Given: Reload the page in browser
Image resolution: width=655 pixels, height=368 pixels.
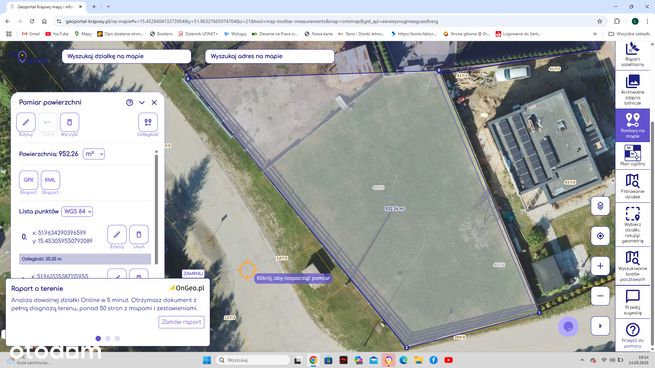Looking at the screenshot, I should pos(32,21).
